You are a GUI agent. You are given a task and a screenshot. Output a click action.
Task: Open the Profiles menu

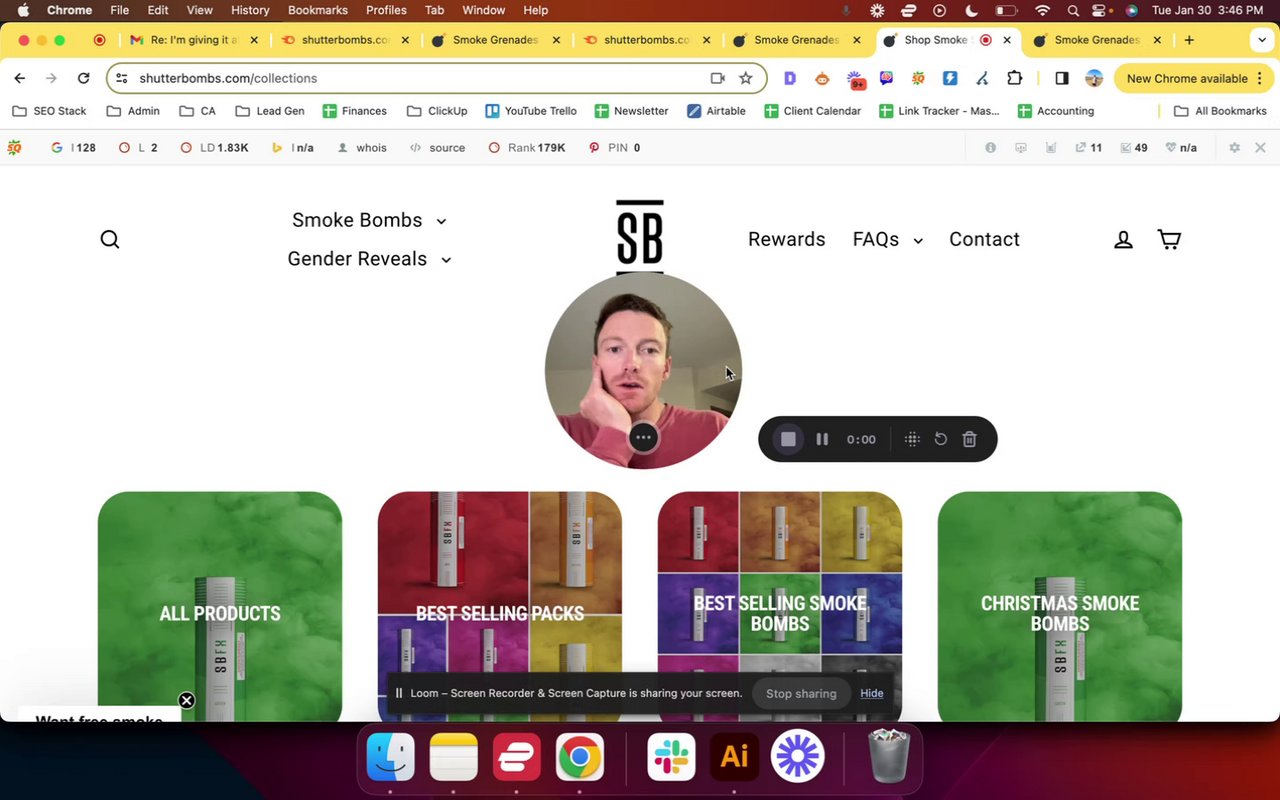(386, 10)
